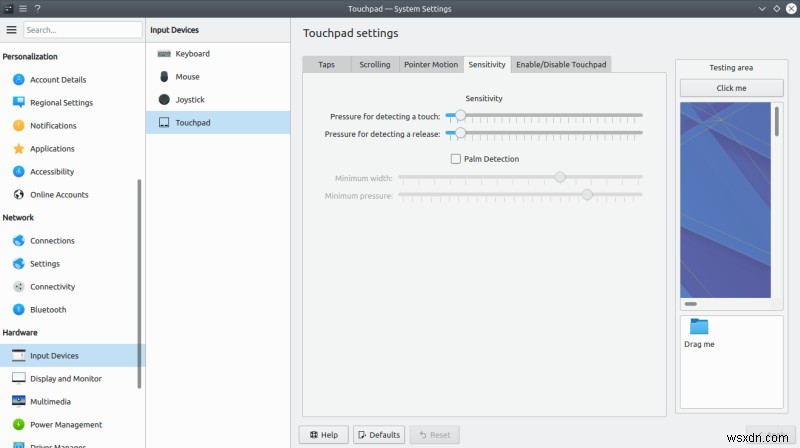Select the Joystick device entry
800x448 pixels.
click(192, 100)
